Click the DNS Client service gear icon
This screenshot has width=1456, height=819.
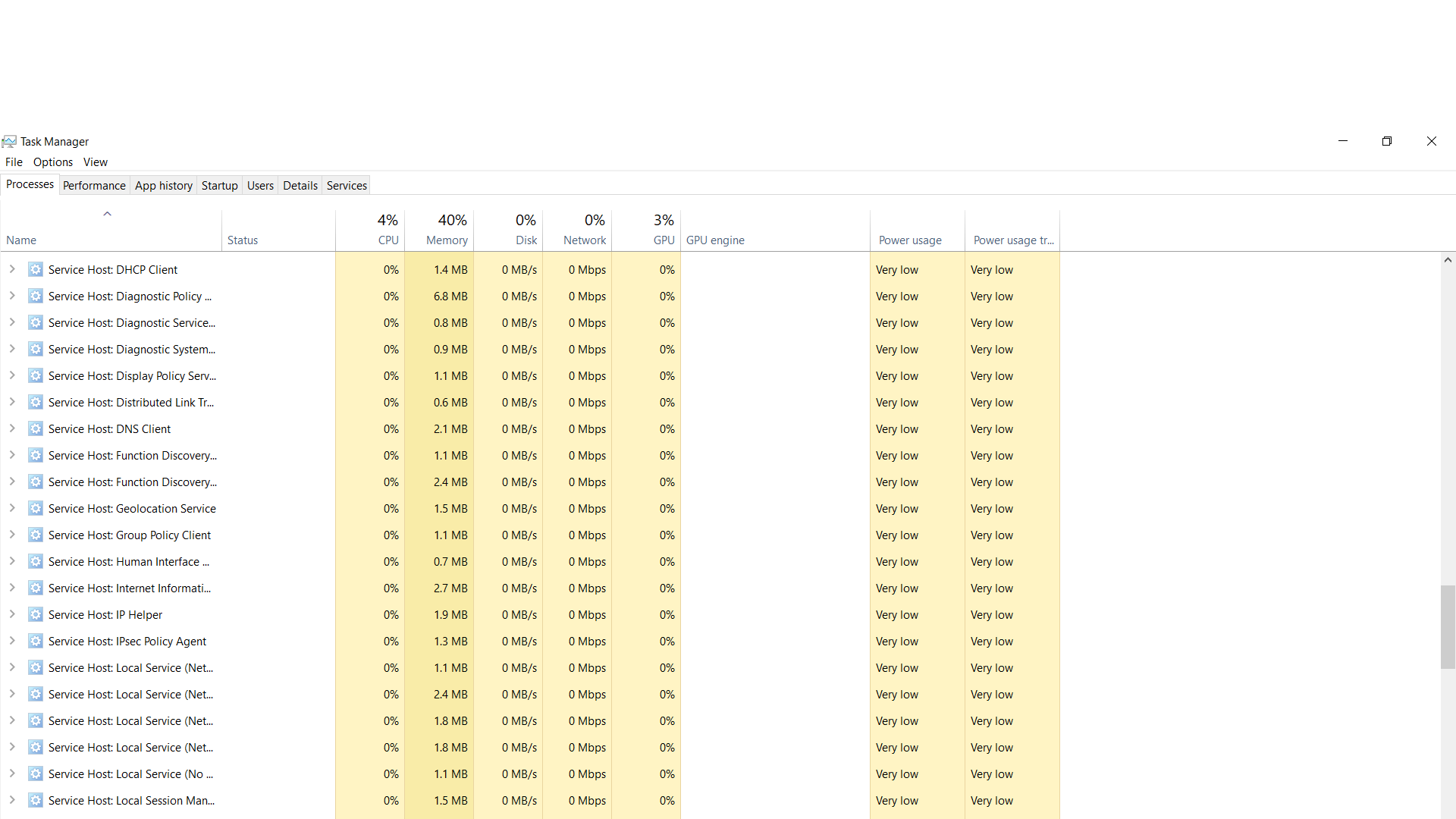coord(36,428)
